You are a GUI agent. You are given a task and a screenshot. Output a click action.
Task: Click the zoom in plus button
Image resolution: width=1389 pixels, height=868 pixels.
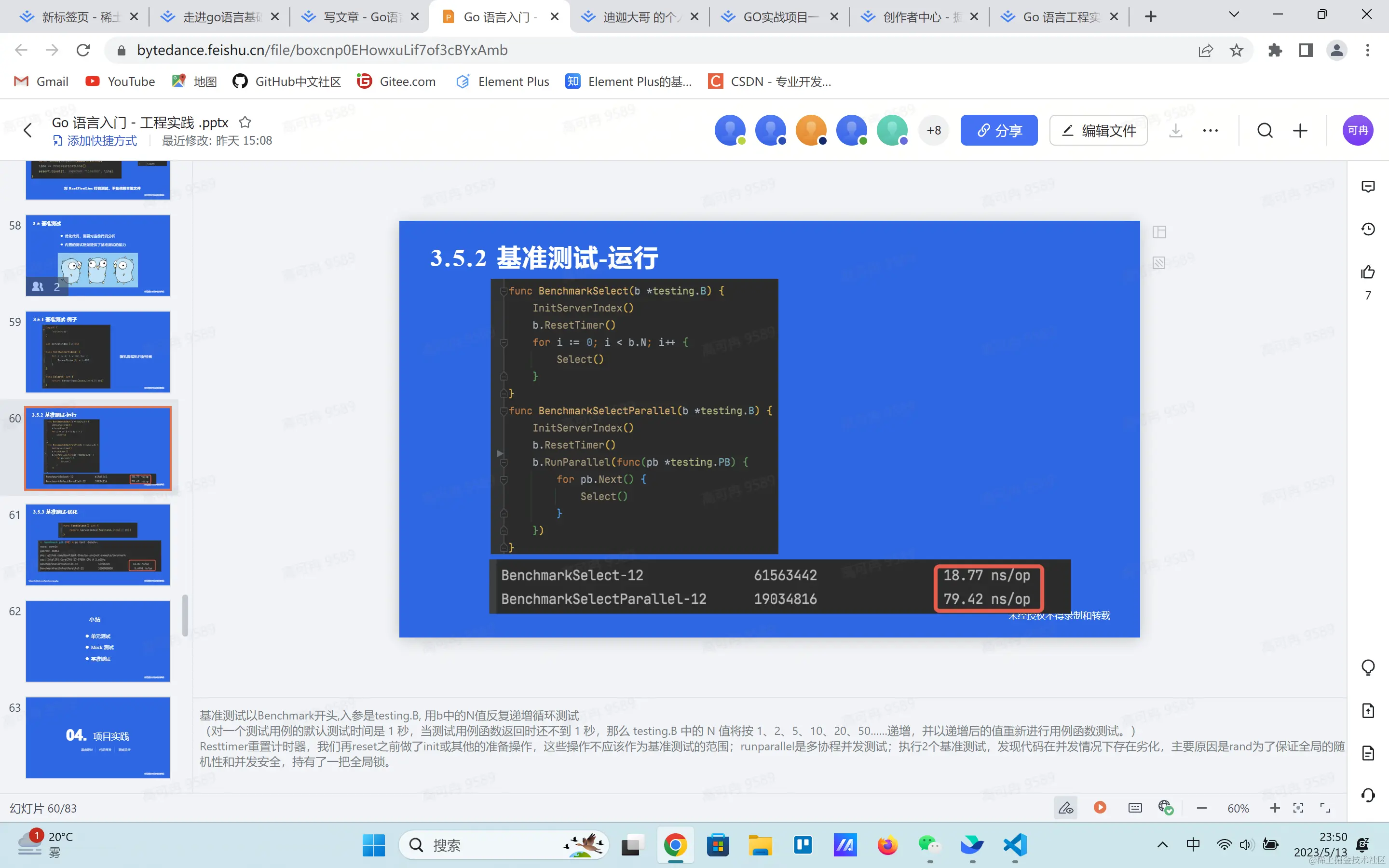(1275, 808)
